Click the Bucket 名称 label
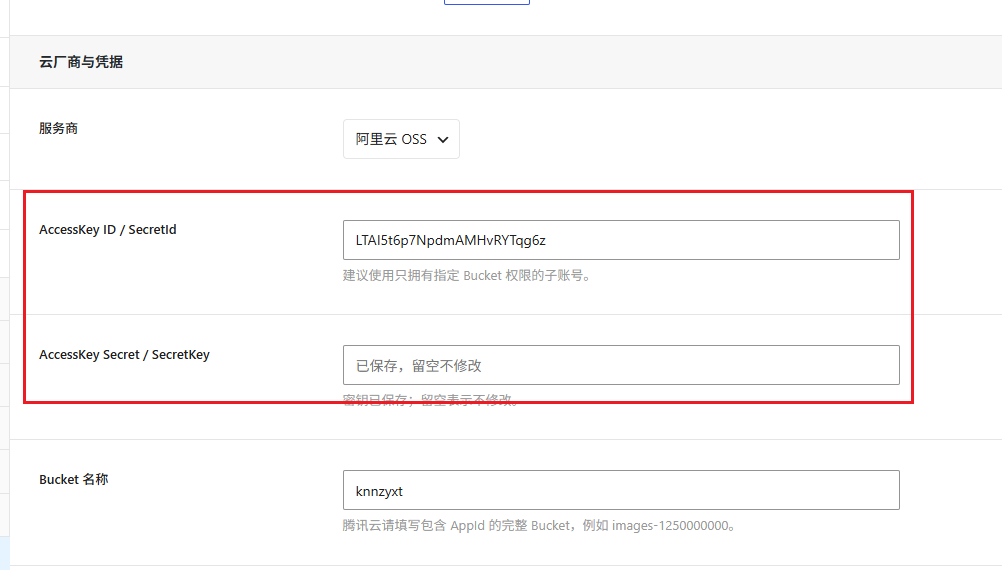This screenshot has width=1002, height=570. 73,479
